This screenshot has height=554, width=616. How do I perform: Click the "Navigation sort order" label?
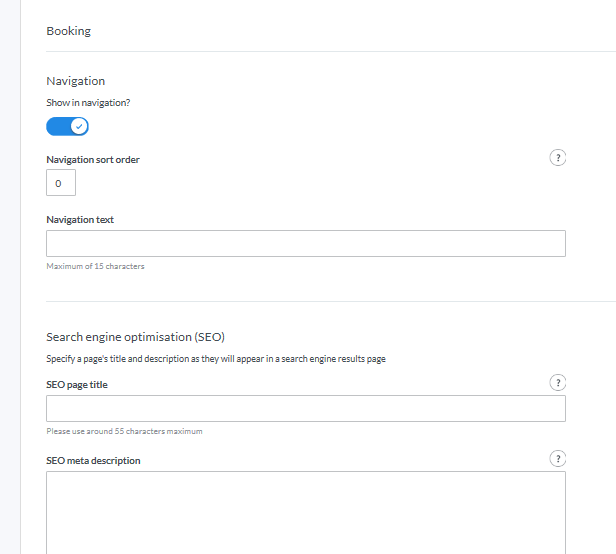93,160
